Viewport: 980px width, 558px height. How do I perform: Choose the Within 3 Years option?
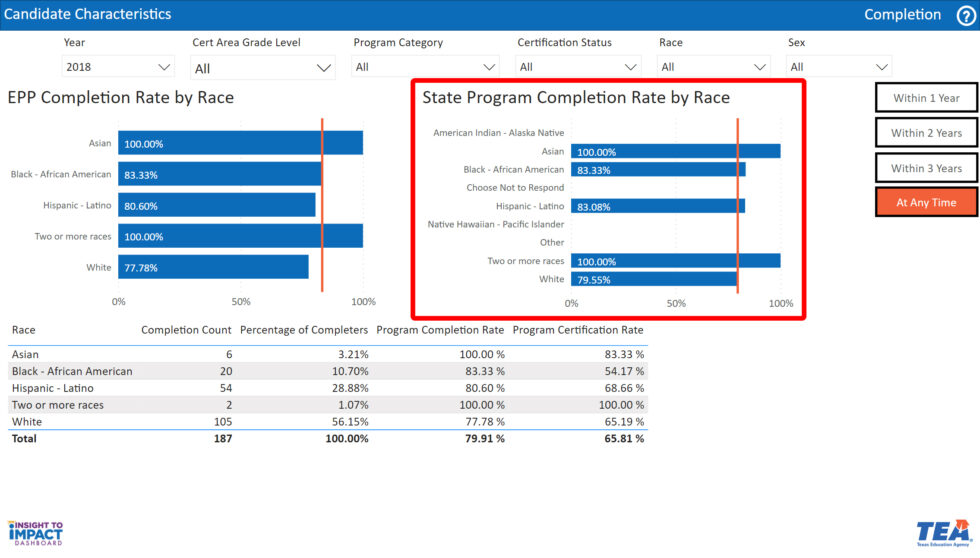tap(926, 168)
